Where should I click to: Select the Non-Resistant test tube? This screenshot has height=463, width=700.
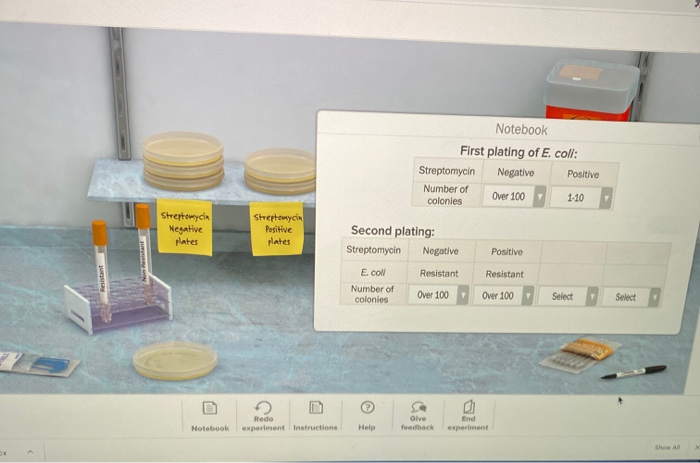pos(144,250)
